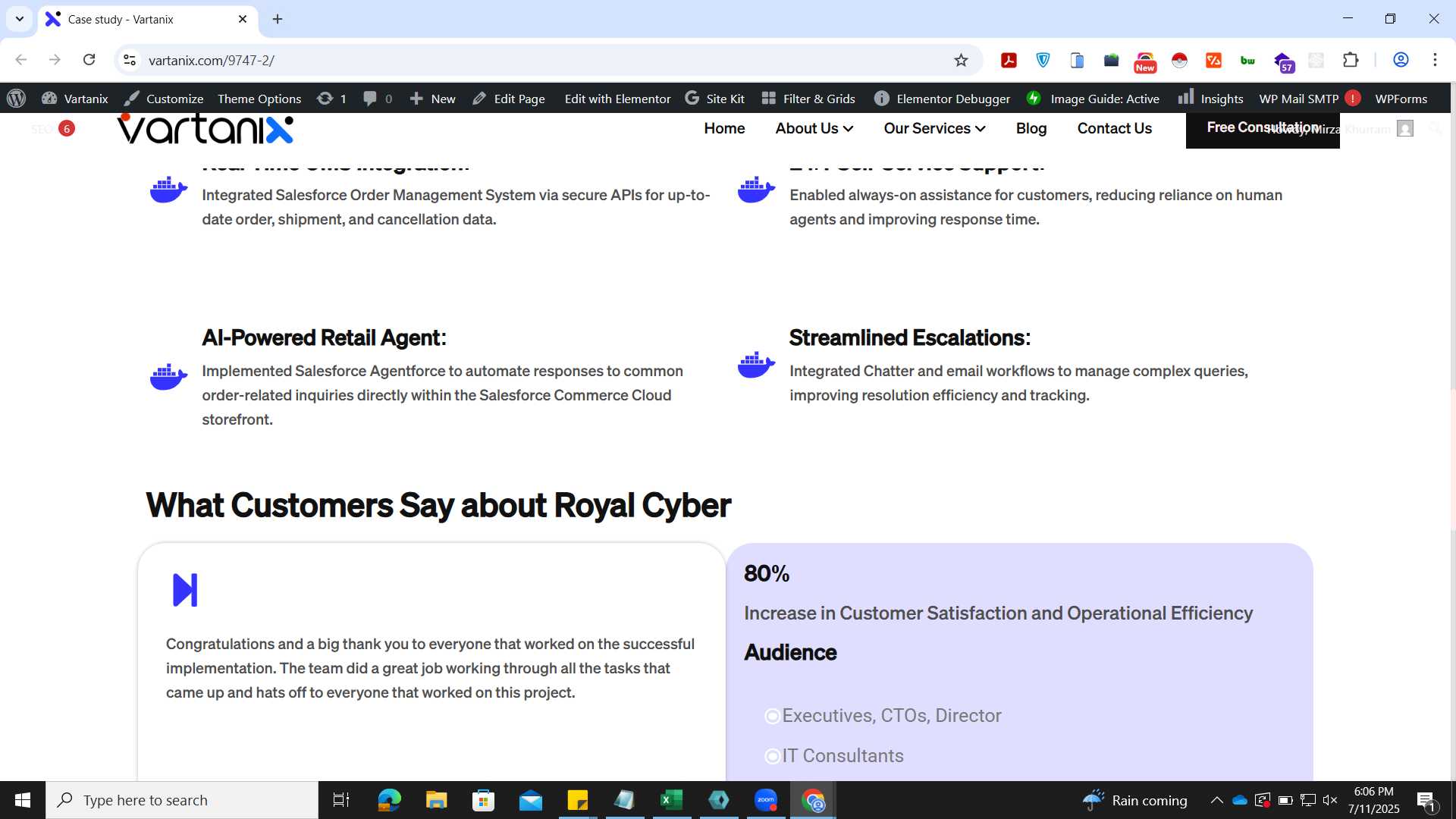
Task: Open a new browser tab
Action: pyautogui.click(x=278, y=19)
